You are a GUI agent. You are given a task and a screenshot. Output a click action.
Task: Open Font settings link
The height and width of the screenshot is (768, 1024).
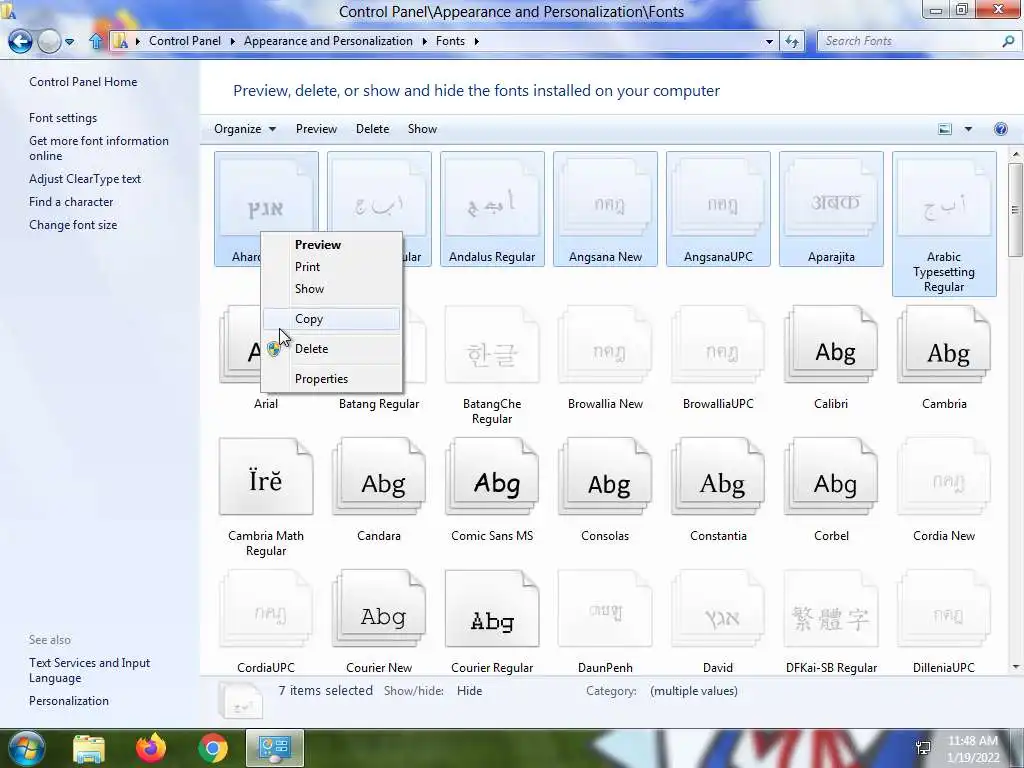(x=63, y=118)
